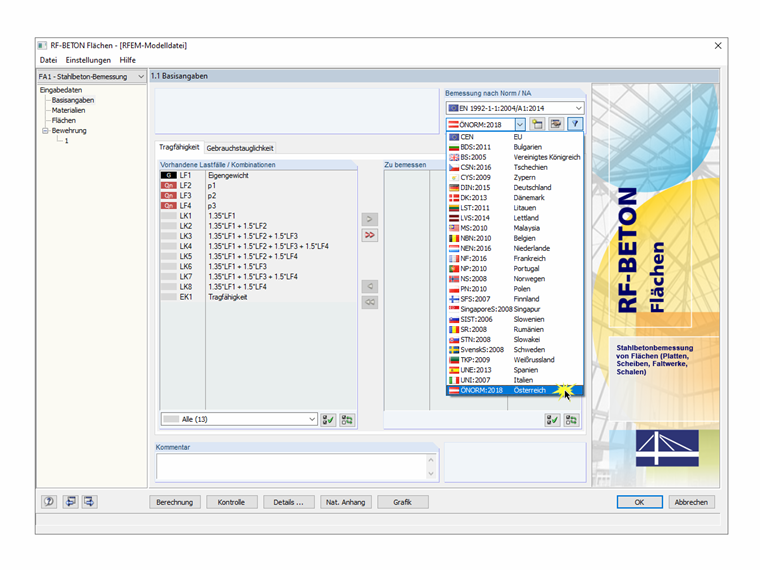Select all in Zu bemessen list

[553, 420]
